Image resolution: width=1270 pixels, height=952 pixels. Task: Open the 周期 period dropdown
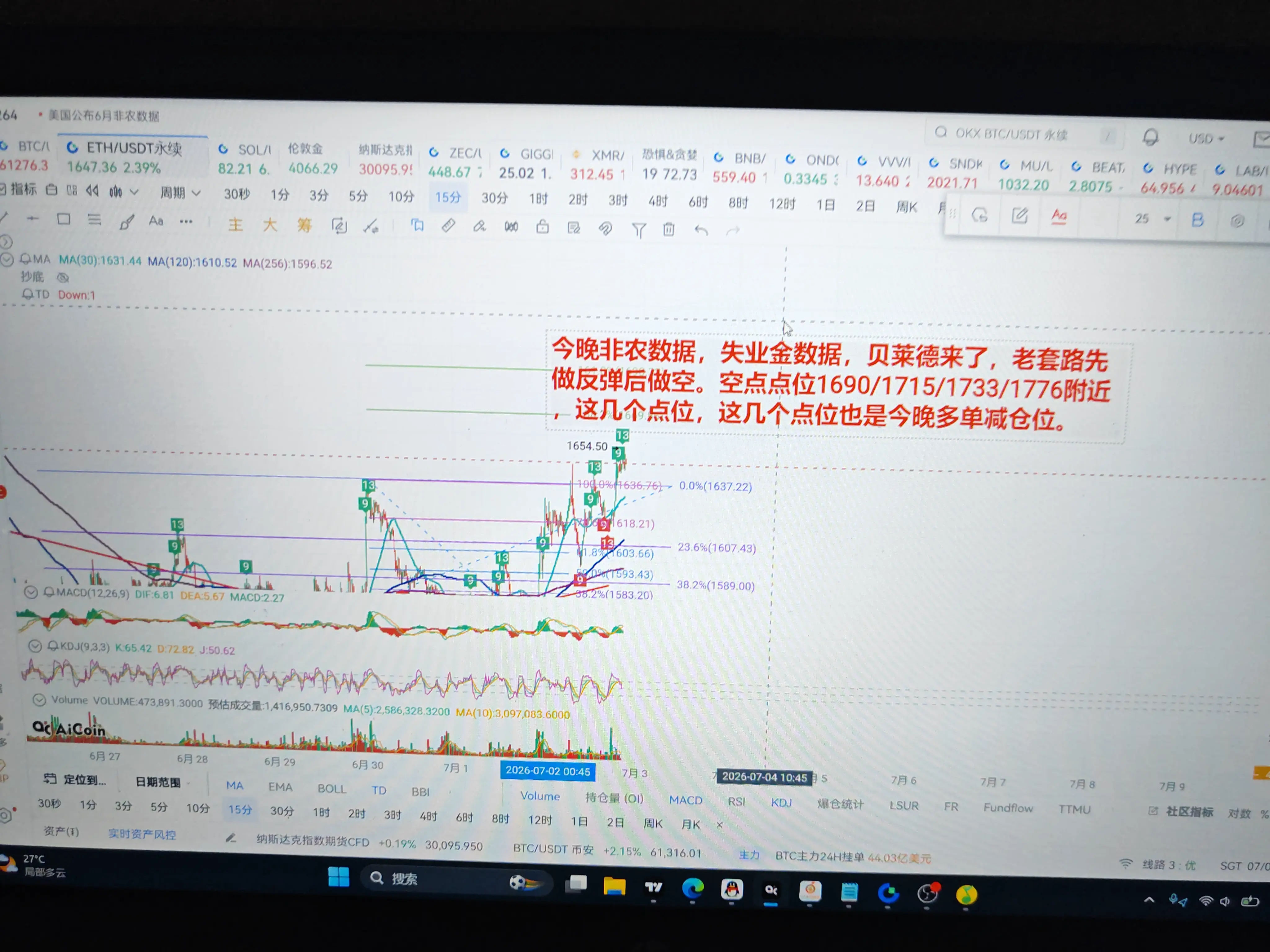point(180,193)
